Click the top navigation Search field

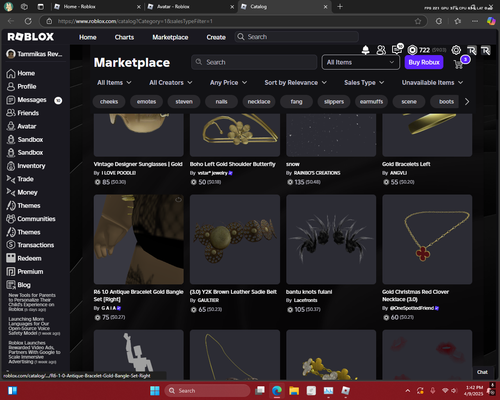[x=297, y=37]
